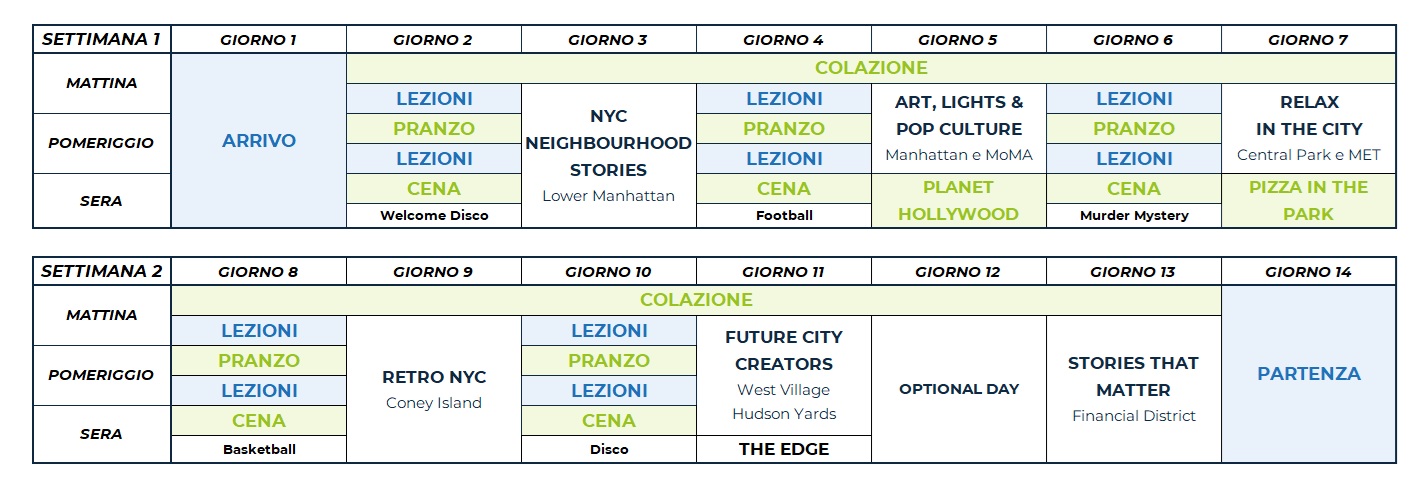Click the ART, LIGHTS & POP CULTURE cell
Screen dimensions: 1416x489
[x=959, y=128]
